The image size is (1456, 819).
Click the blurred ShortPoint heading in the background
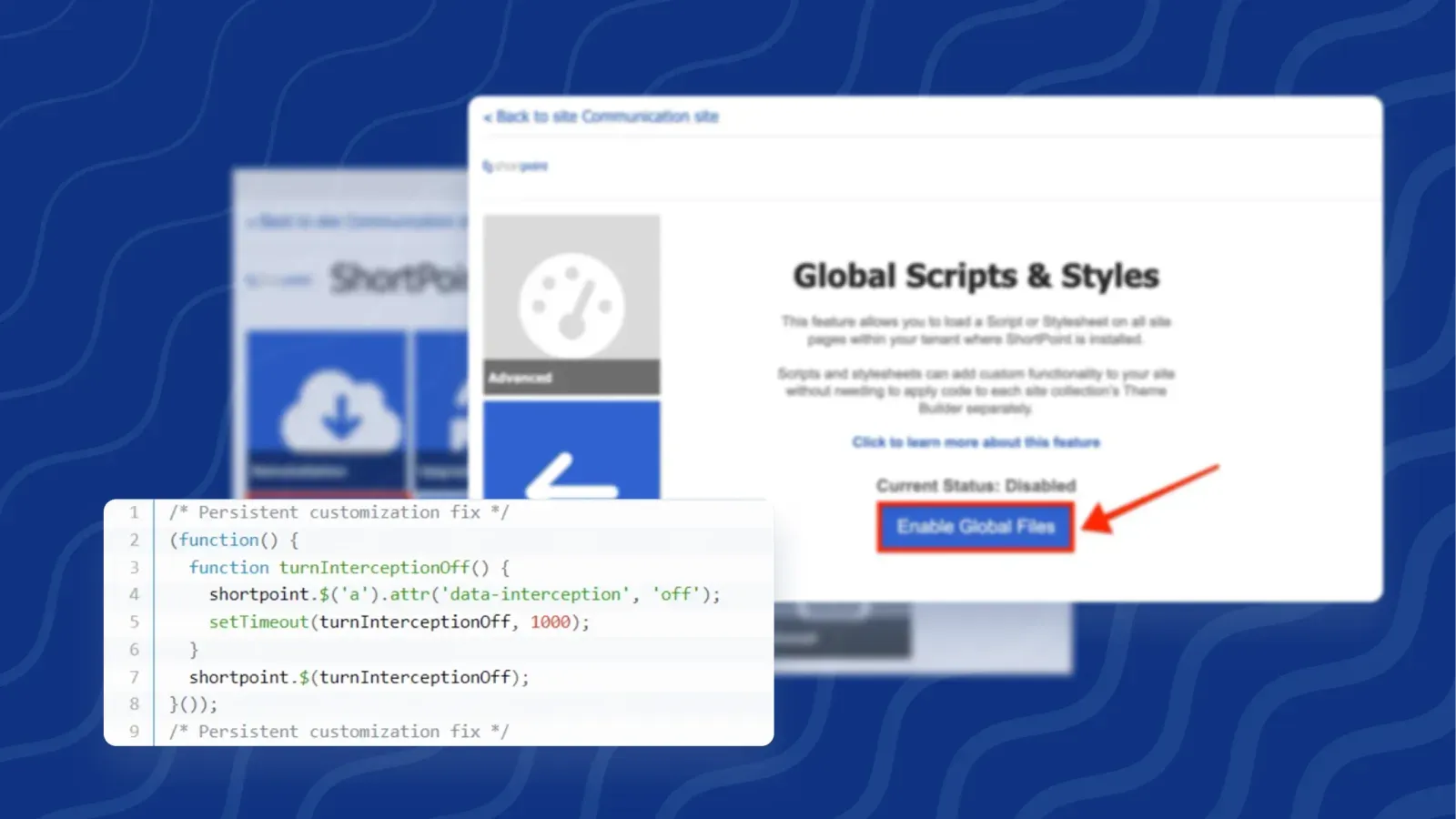tap(400, 278)
